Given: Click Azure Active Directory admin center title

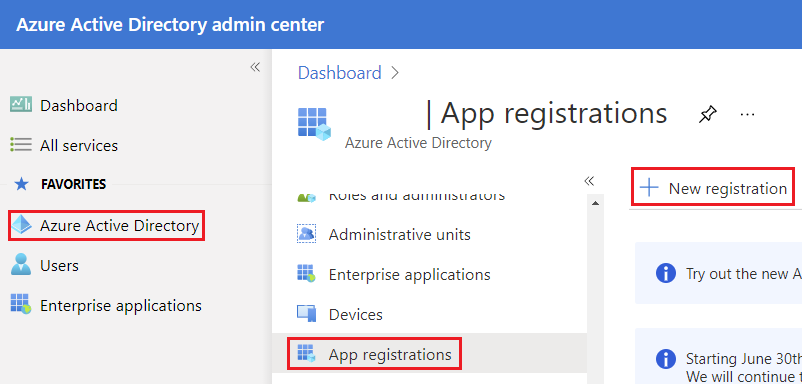Looking at the screenshot, I should (x=170, y=25).
